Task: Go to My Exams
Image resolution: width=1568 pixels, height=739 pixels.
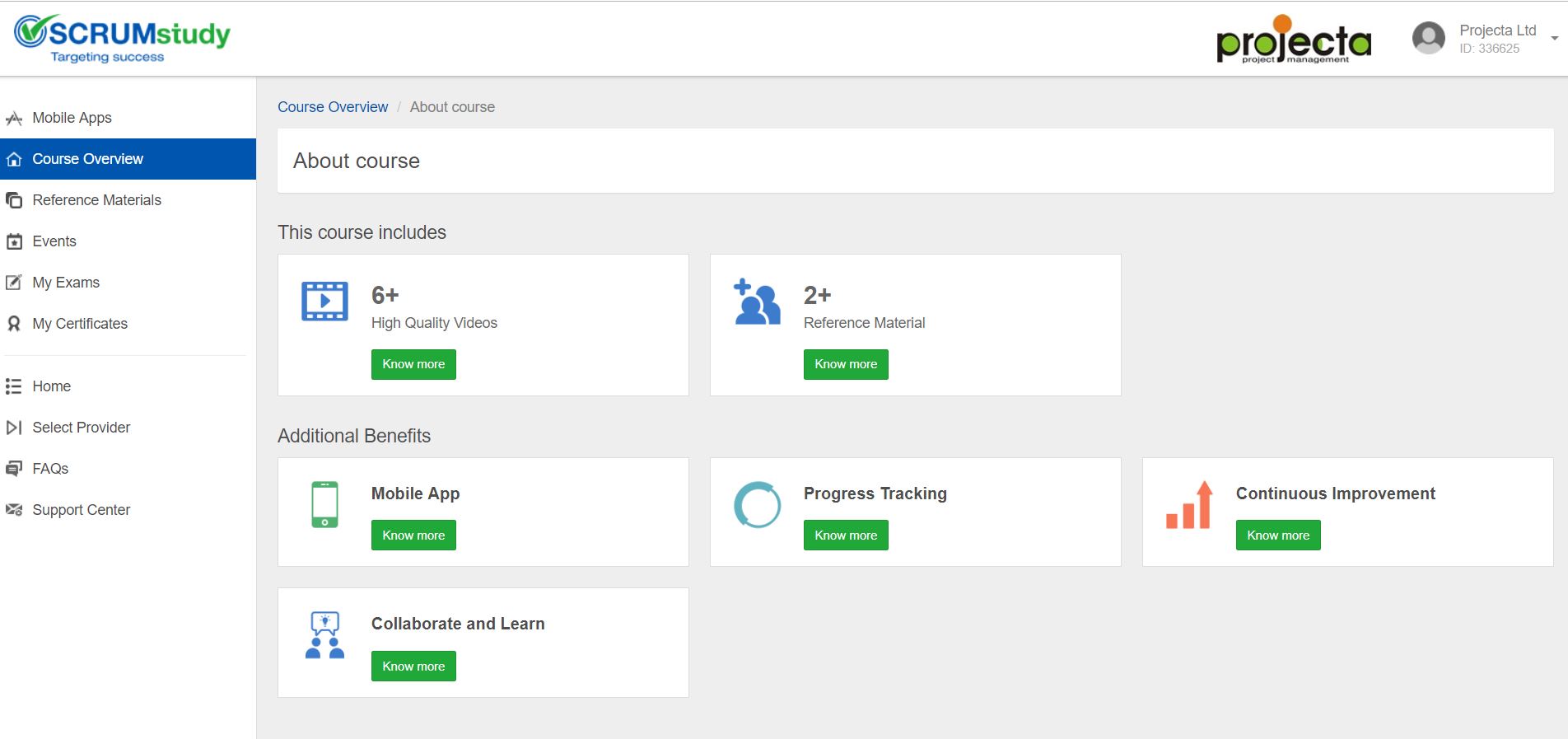Action: pos(66,283)
